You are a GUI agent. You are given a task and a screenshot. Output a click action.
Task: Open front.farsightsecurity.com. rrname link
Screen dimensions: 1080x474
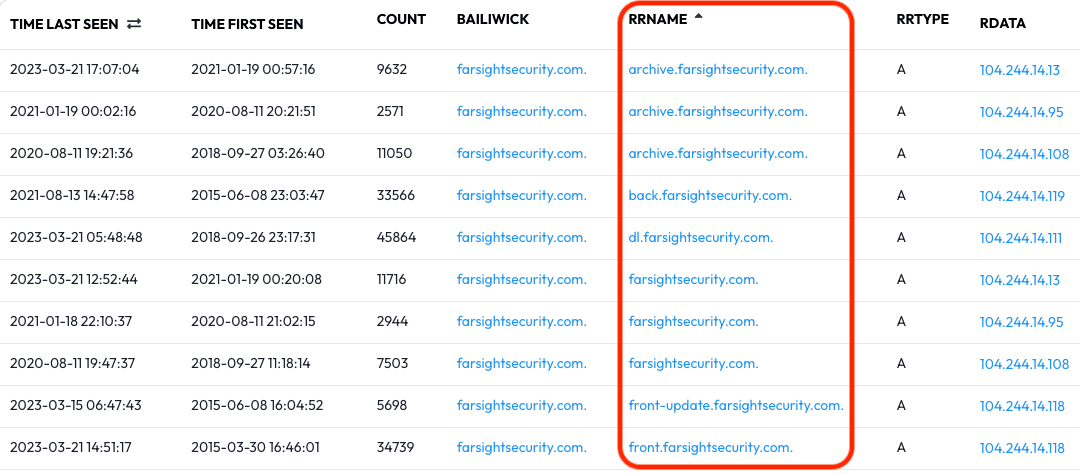711,448
